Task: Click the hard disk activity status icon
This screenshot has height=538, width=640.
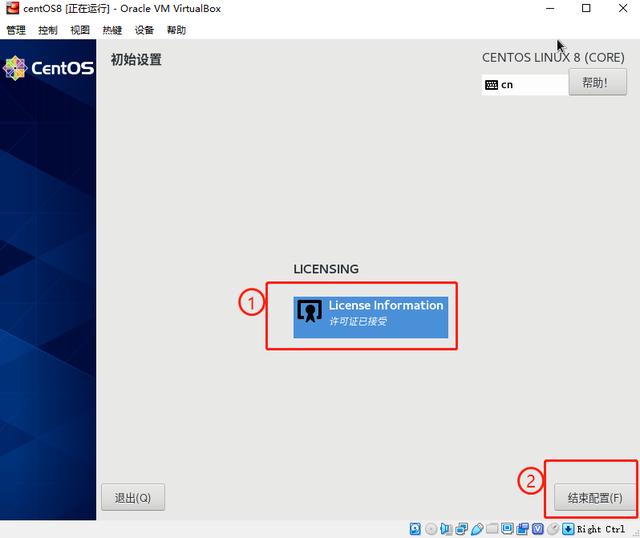Action: click(x=415, y=529)
